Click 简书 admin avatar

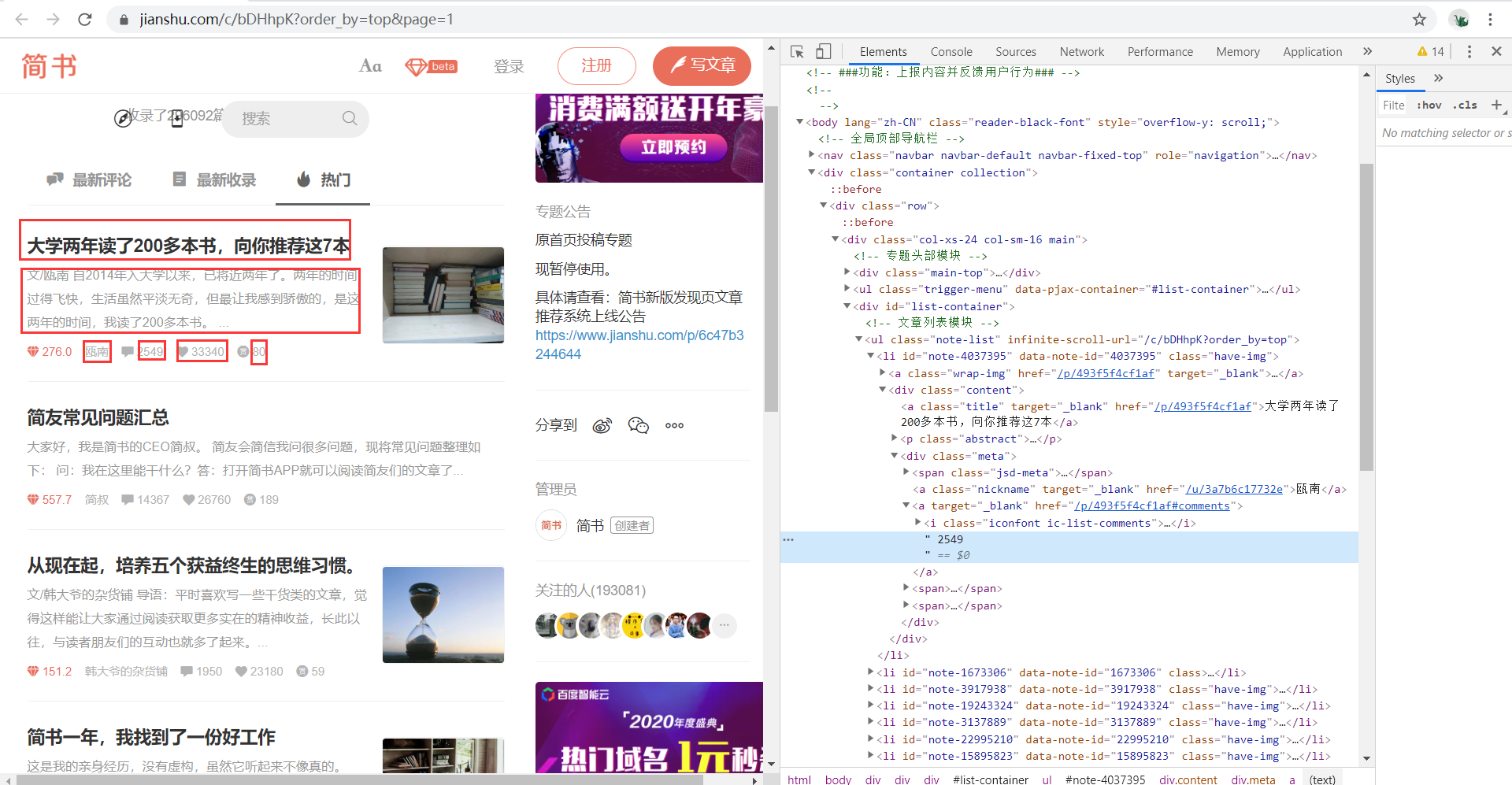[x=551, y=525]
